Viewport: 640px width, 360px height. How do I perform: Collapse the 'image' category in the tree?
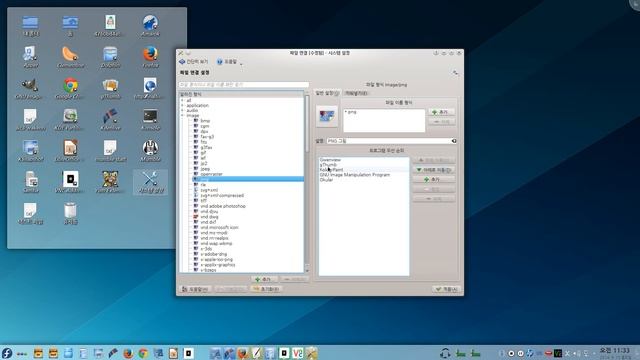182,116
